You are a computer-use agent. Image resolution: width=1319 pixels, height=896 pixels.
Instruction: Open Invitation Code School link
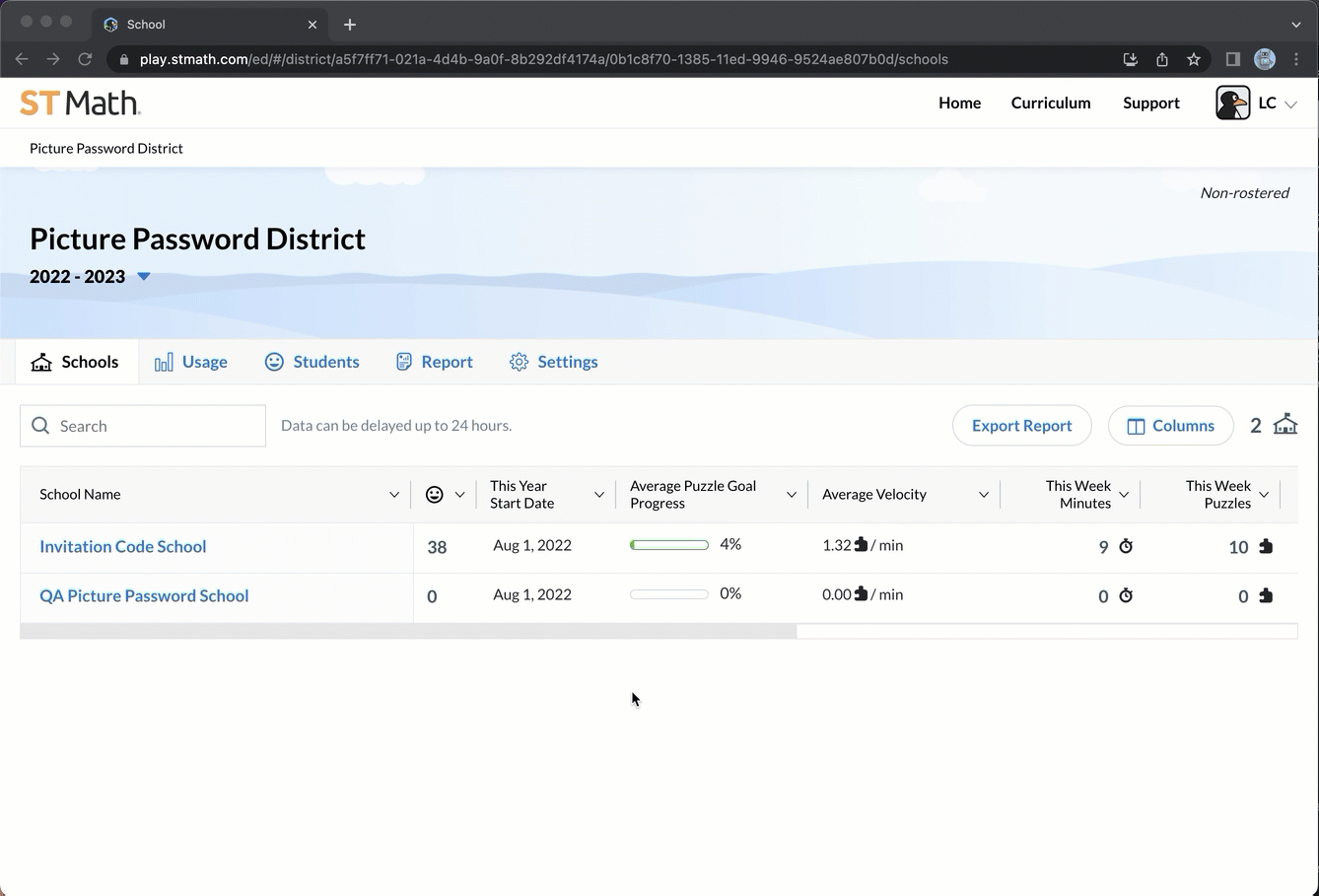pos(123,546)
